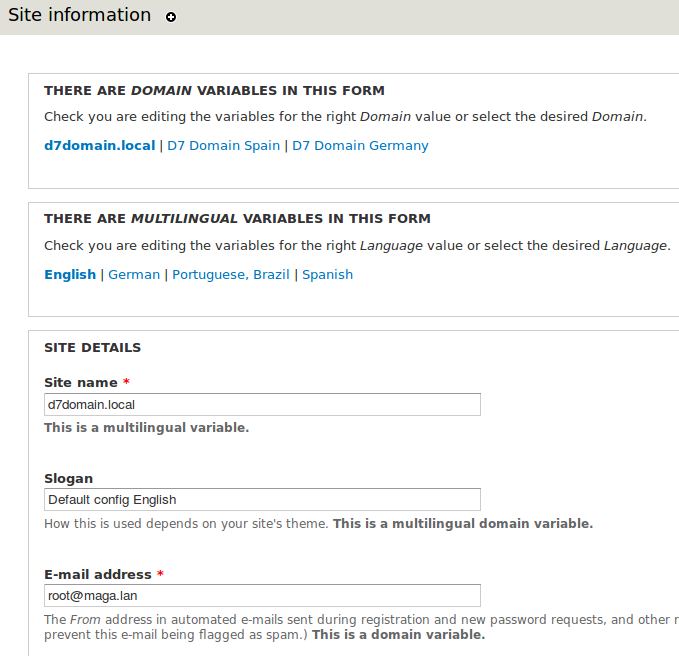
Task: Open the D7 Domain Germany domain link
Action: point(360,145)
